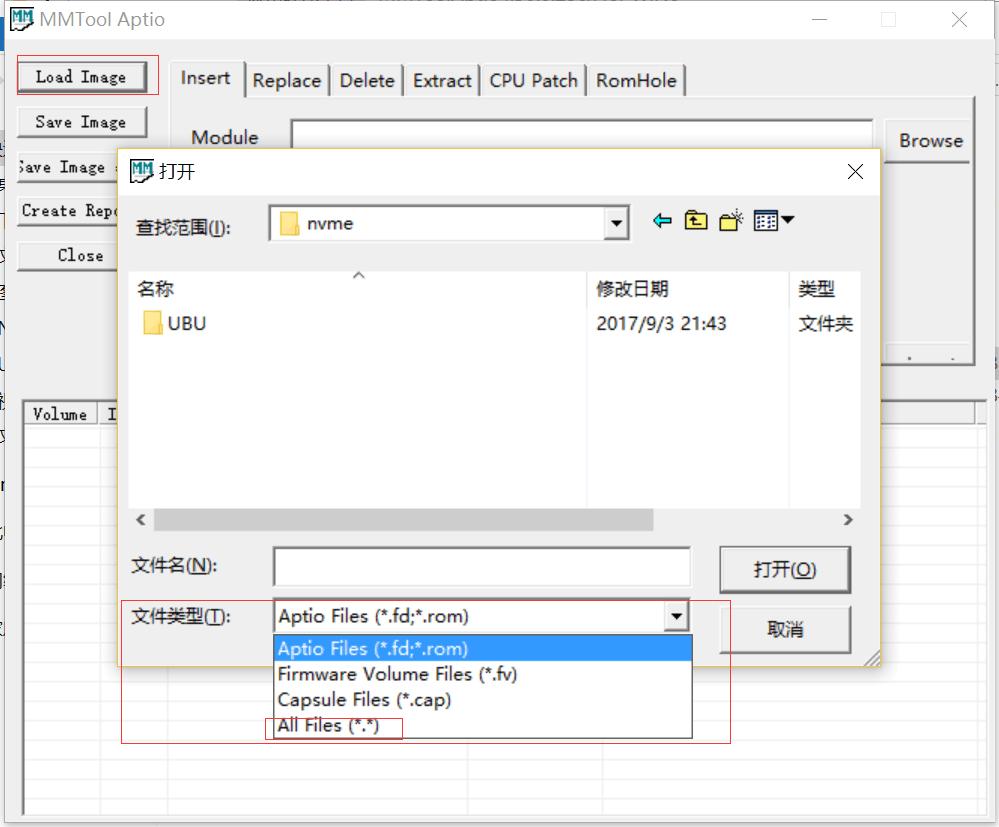Open the view menu icon in dialog

click(x=773, y=221)
